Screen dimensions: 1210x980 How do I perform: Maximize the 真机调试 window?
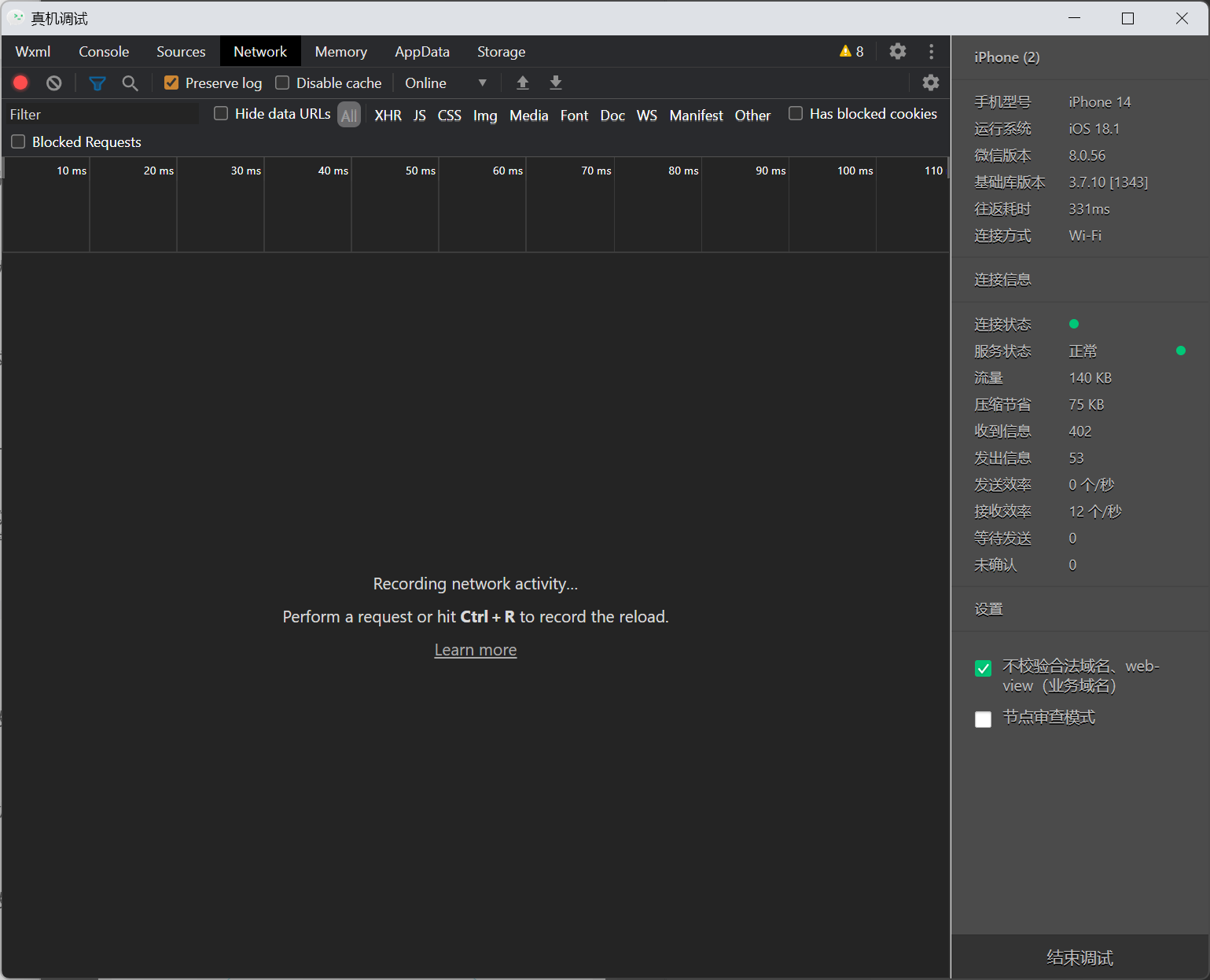pos(1128,18)
